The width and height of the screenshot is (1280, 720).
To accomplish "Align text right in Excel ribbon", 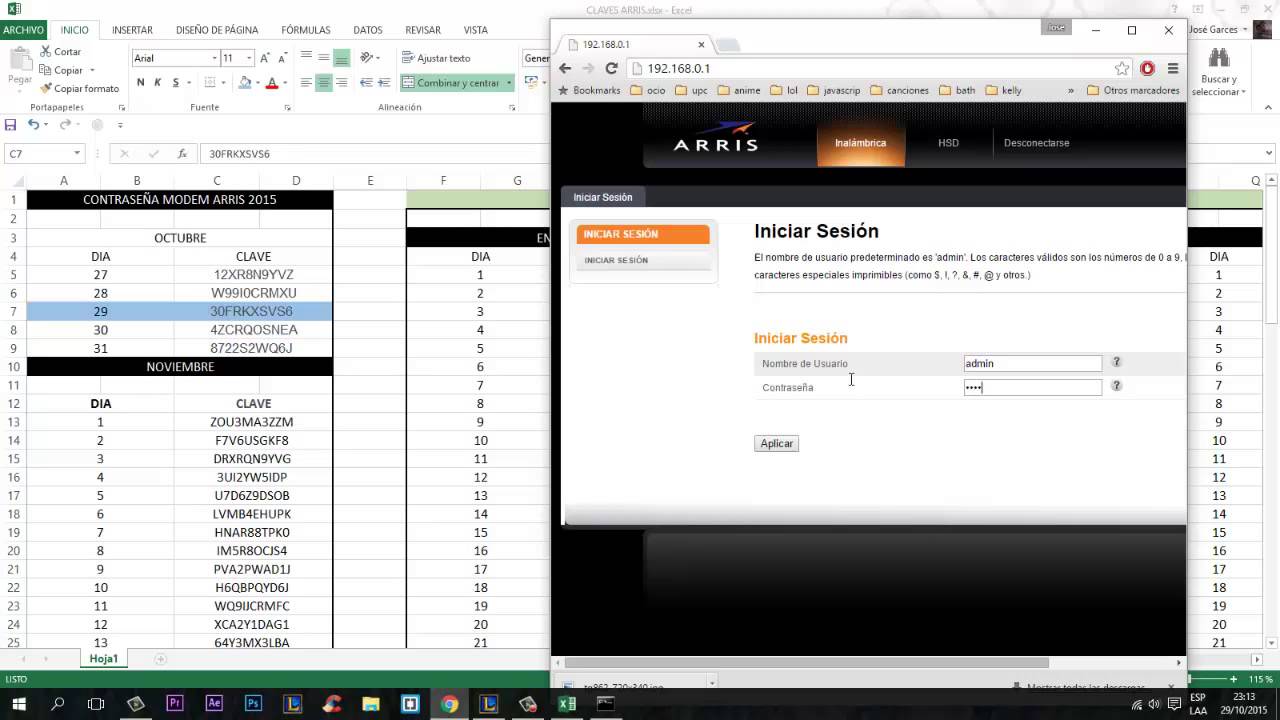I will click(340, 83).
